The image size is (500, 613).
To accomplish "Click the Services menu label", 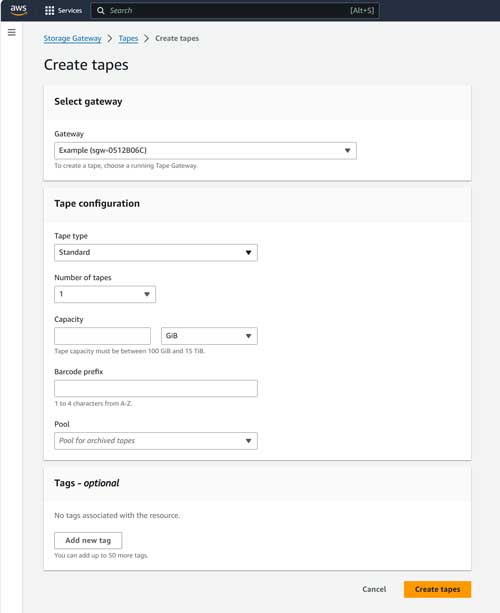I will [70, 11].
